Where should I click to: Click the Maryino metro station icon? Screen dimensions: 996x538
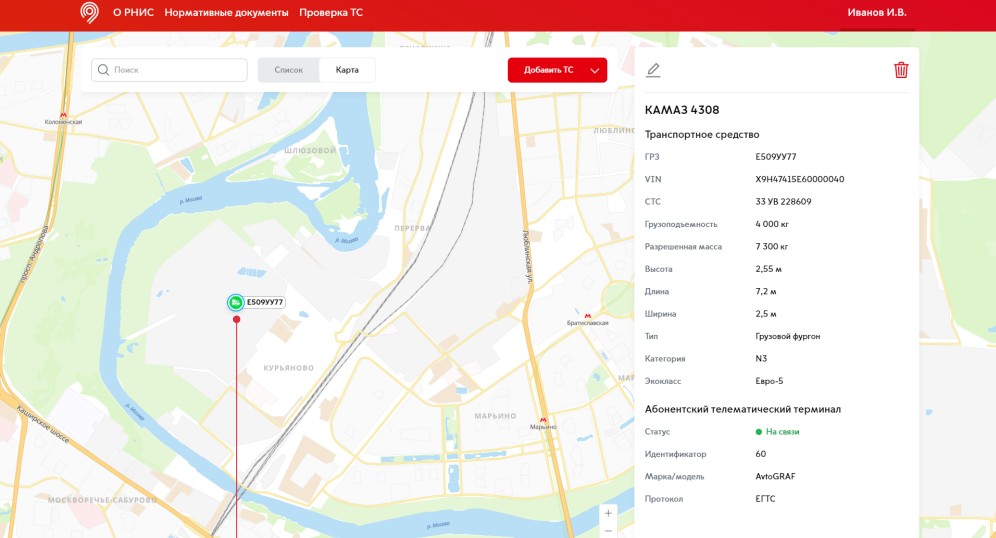(x=542, y=420)
